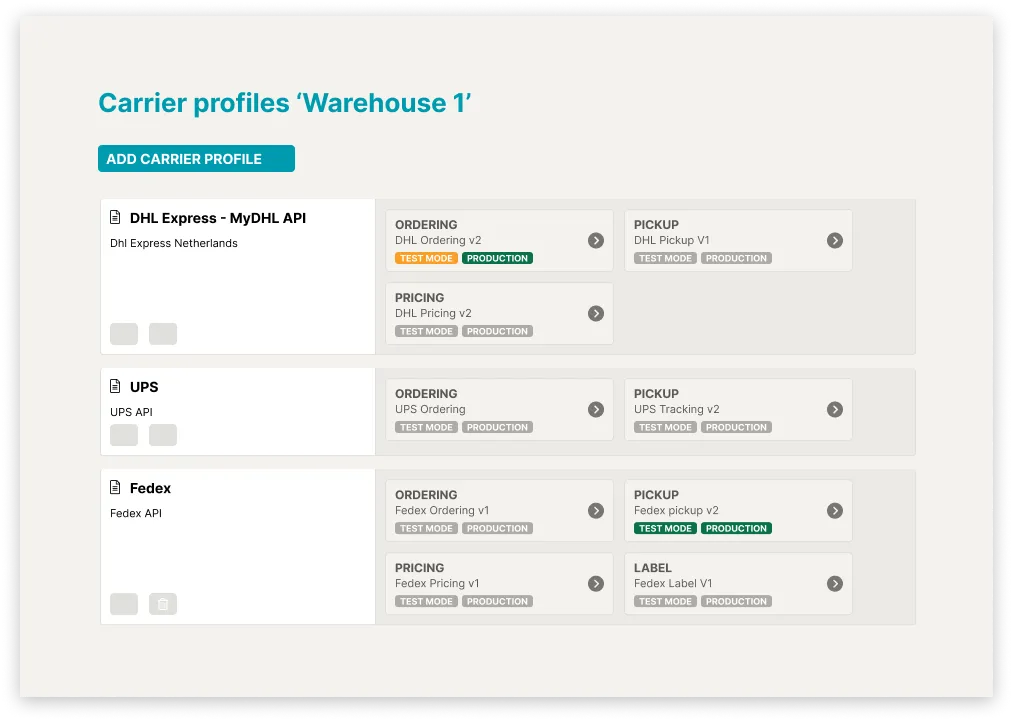This screenshot has width=1013, height=721.
Task: Open DHL Ordering v2 with its arrow icon
Action: tap(596, 240)
